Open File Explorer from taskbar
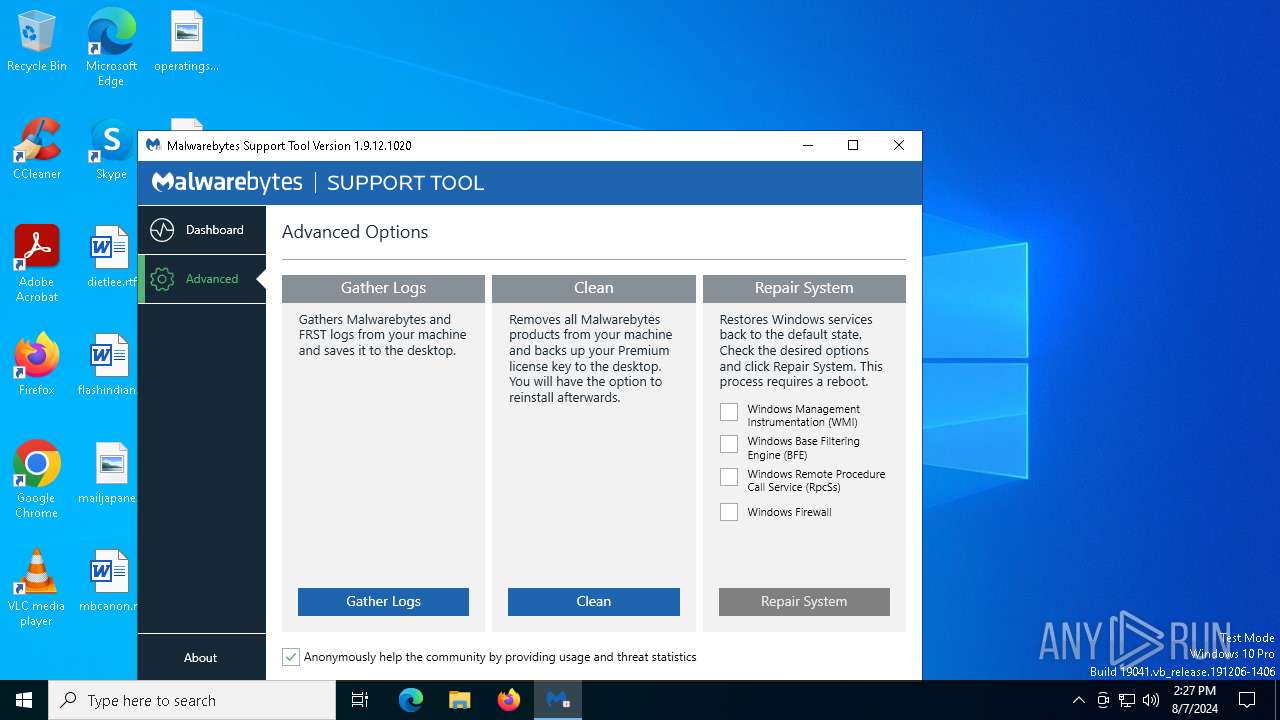Image resolution: width=1280 pixels, height=720 pixels. 459,700
